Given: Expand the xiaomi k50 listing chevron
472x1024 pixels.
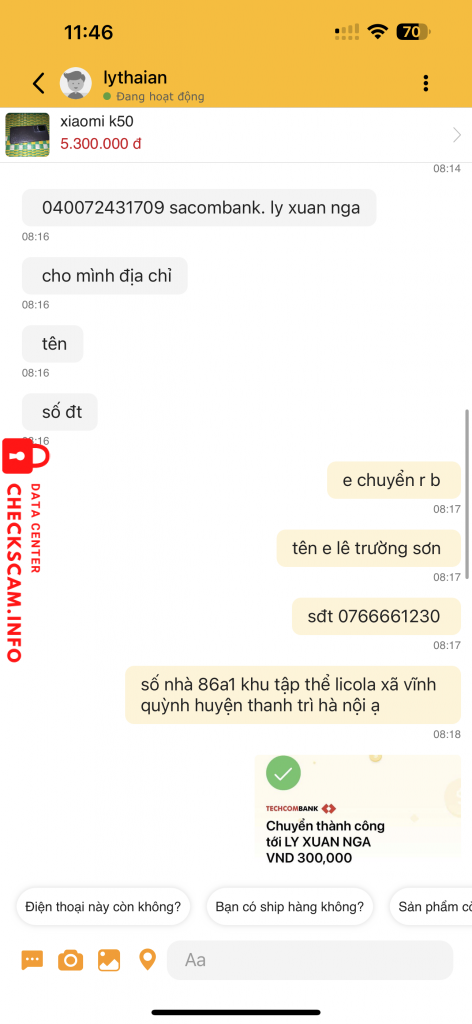Looking at the screenshot, I should 457,135.
